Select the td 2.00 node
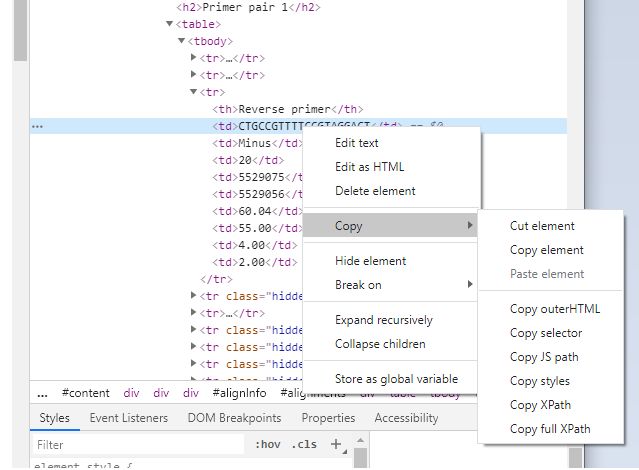Viewport: 639px width, 470px height. coord(255,262)
